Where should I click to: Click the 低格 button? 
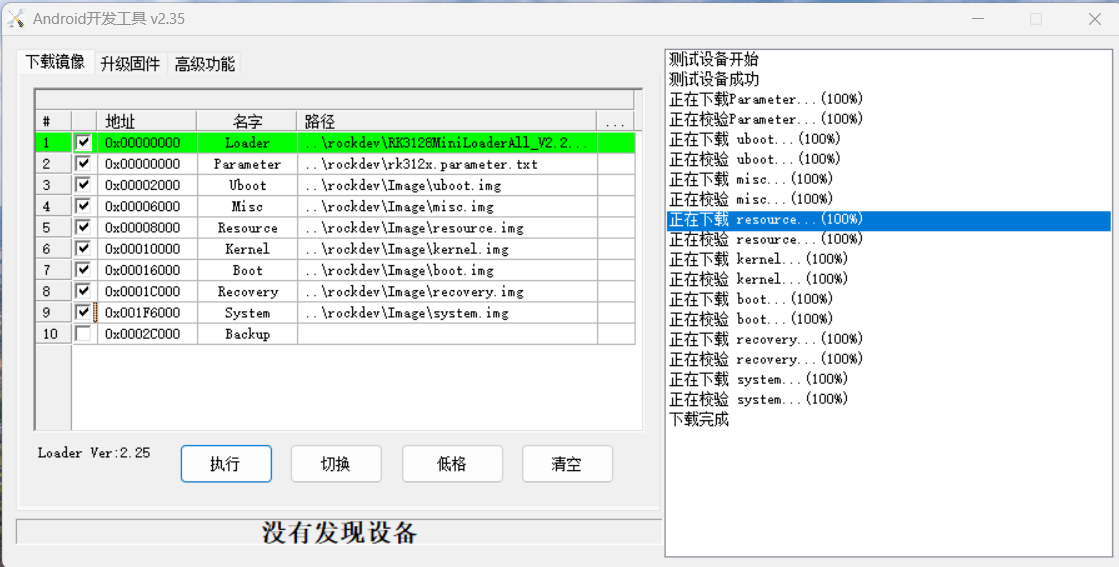[452, 464]
